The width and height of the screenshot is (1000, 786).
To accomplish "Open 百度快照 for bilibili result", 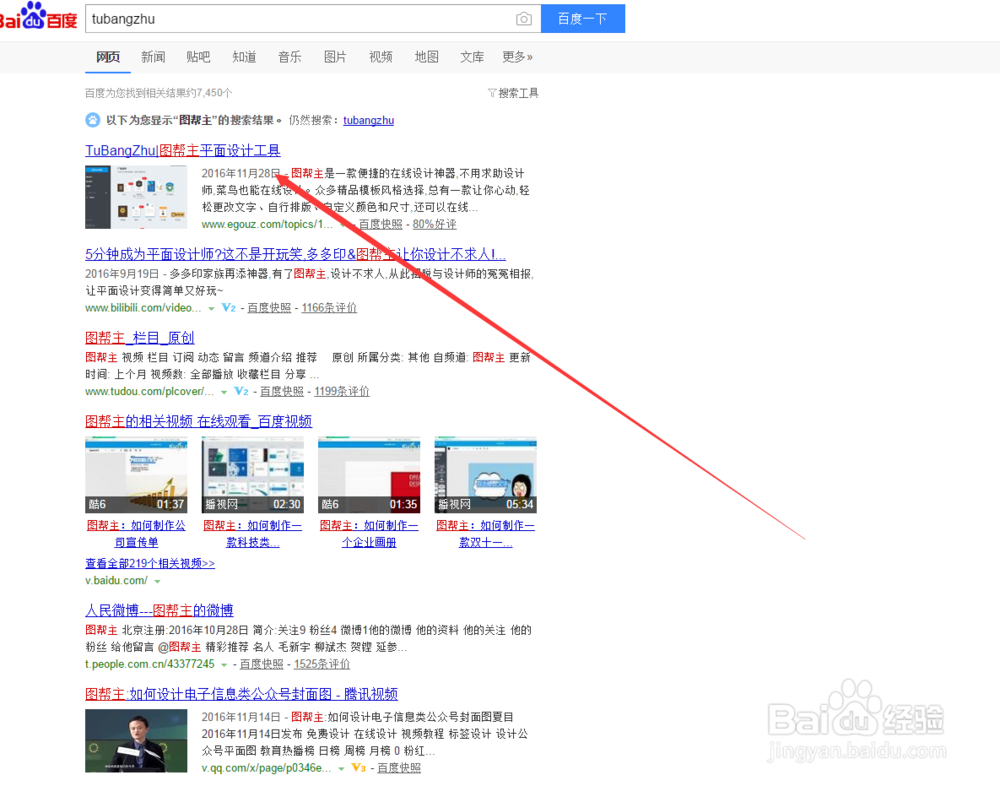I will pyautogui.click(x=269, y=308).
